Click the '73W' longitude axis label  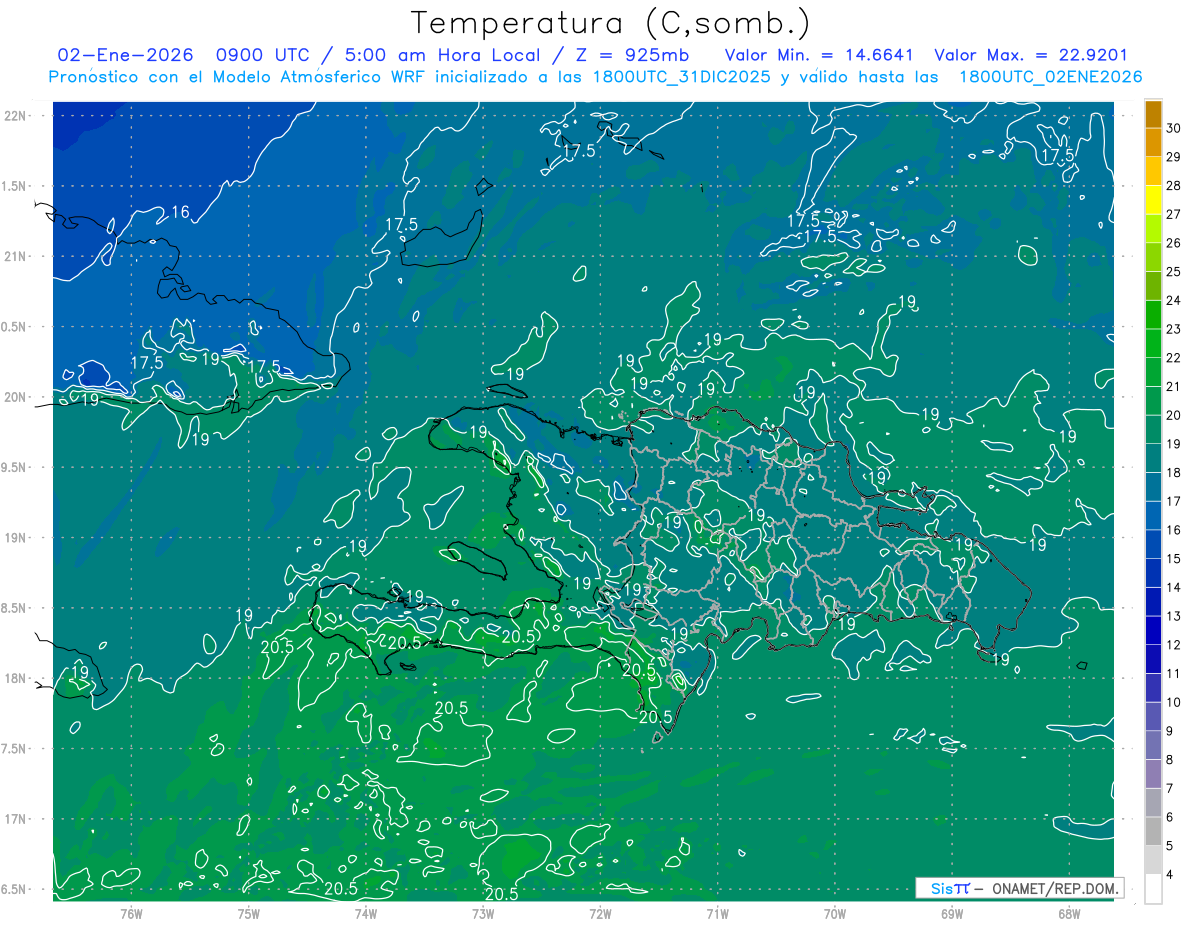(x=483, y=914)
